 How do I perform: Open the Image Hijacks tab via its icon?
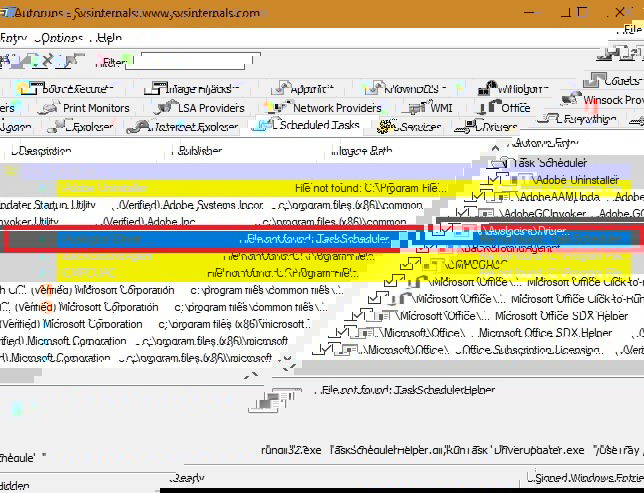point(155,88)
